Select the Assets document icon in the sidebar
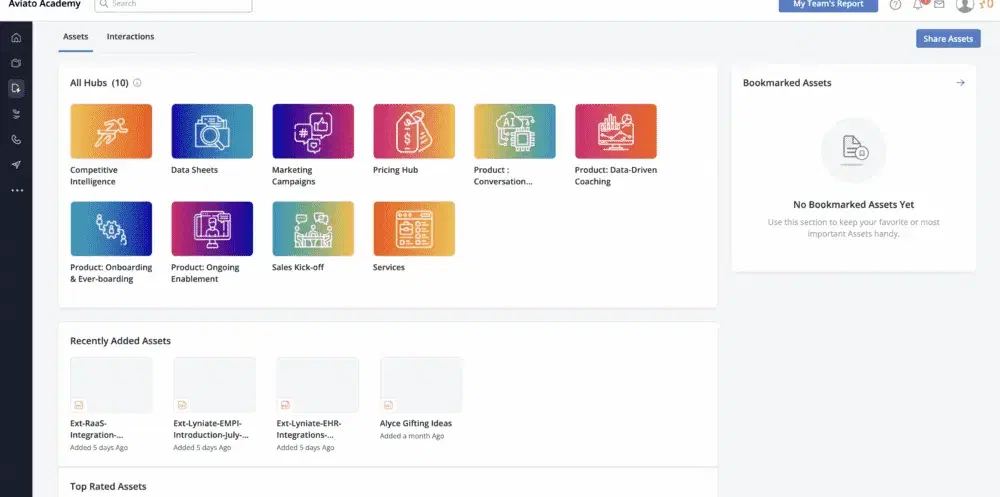Viewport: 1000px width, 497px height. click(x=16, y=89)
